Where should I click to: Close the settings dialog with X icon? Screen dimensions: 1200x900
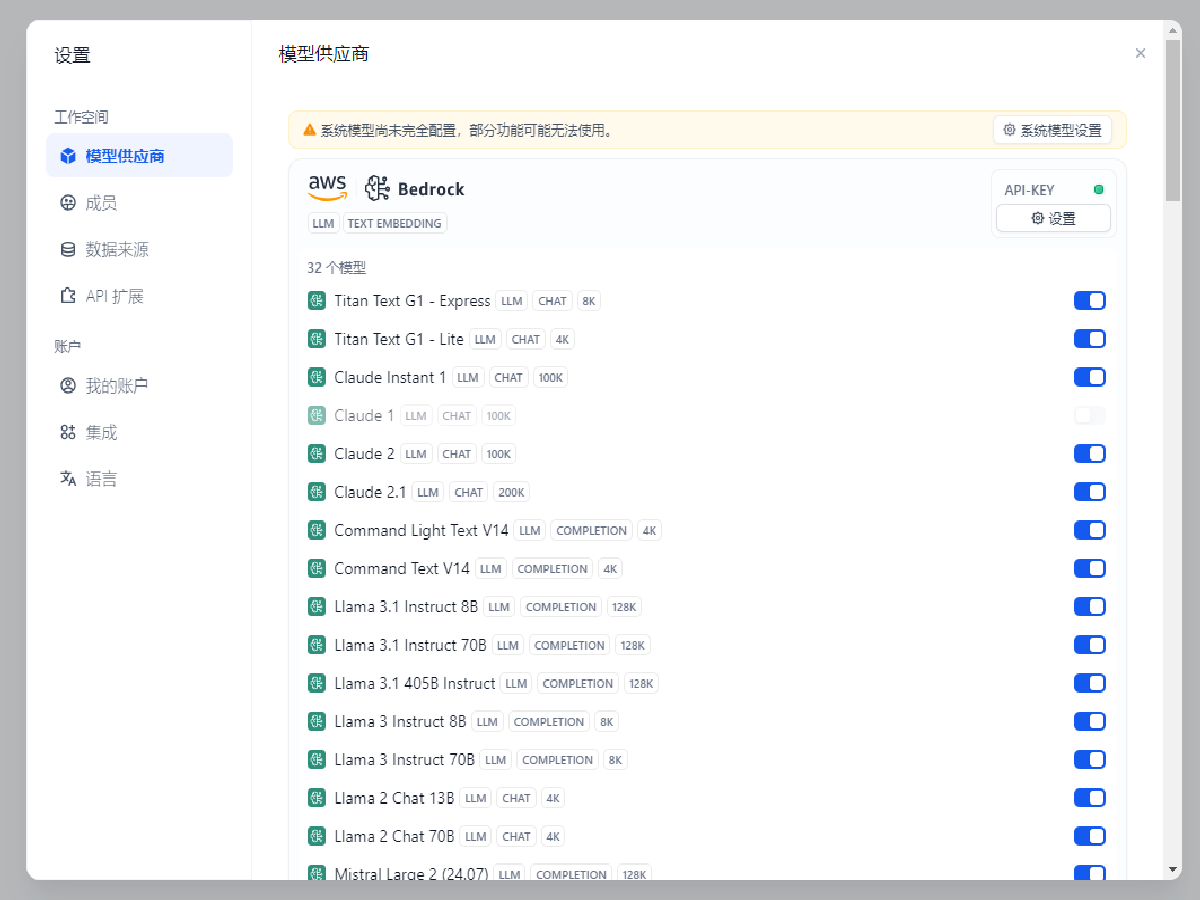1140,54
